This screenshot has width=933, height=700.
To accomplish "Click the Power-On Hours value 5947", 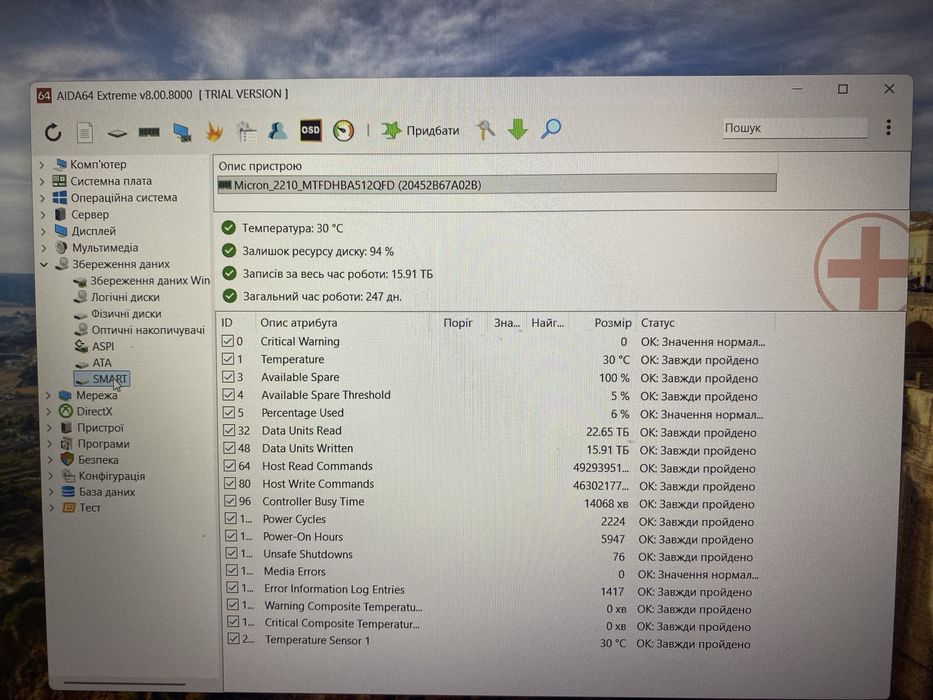I will pyautogui.click(x=613, y=539).
